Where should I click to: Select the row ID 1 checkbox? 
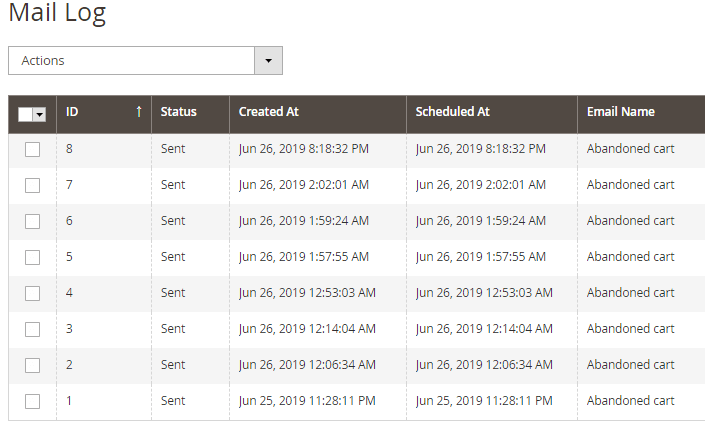point(32,401)
